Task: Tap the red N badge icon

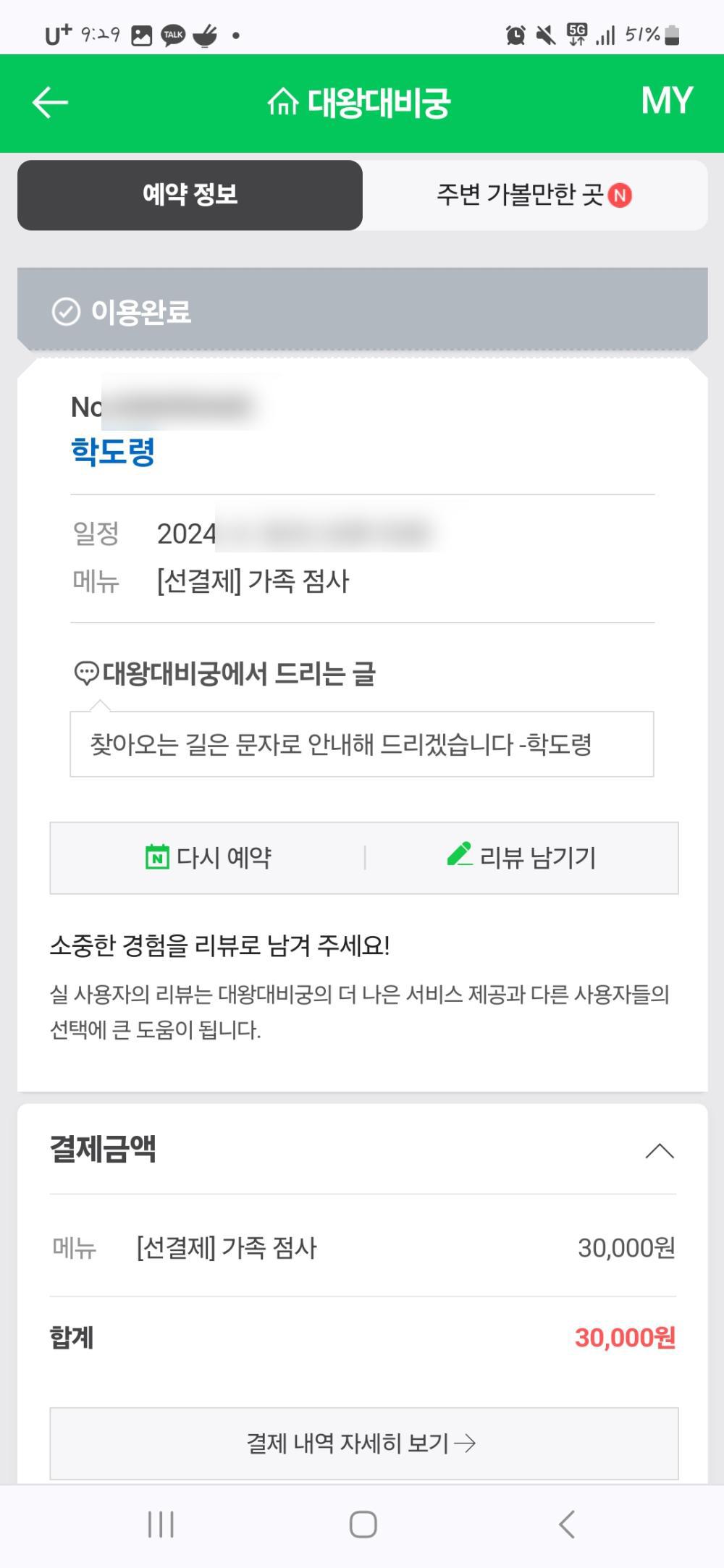Action: 620,195
